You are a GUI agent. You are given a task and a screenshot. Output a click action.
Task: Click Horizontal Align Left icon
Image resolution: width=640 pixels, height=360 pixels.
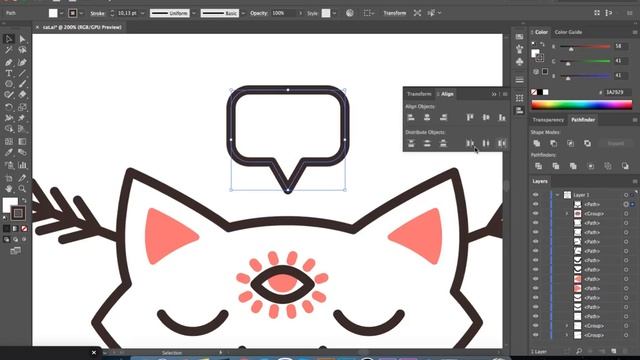click(x=411, y=118)
